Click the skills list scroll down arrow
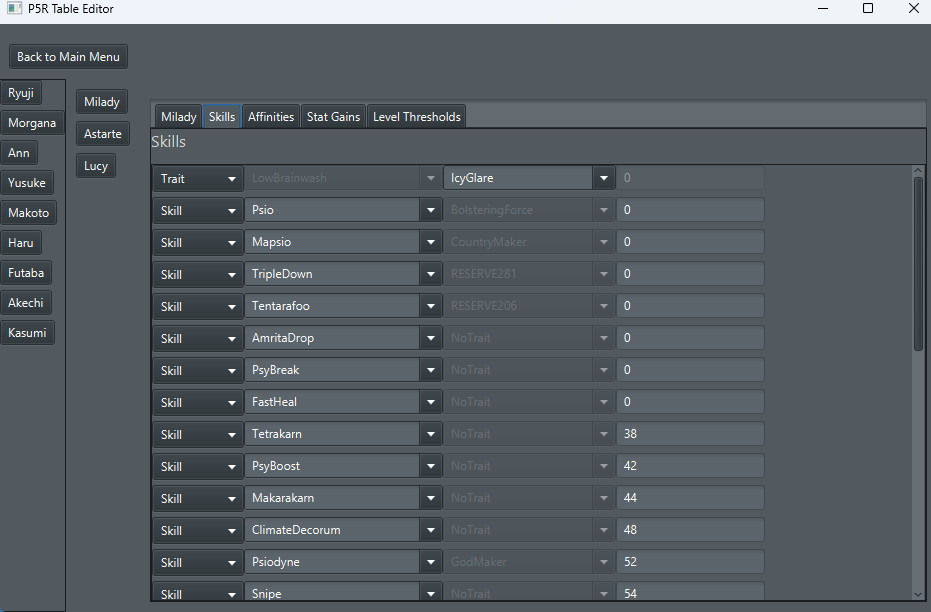931x612 pixels. (x=918, y=594)
